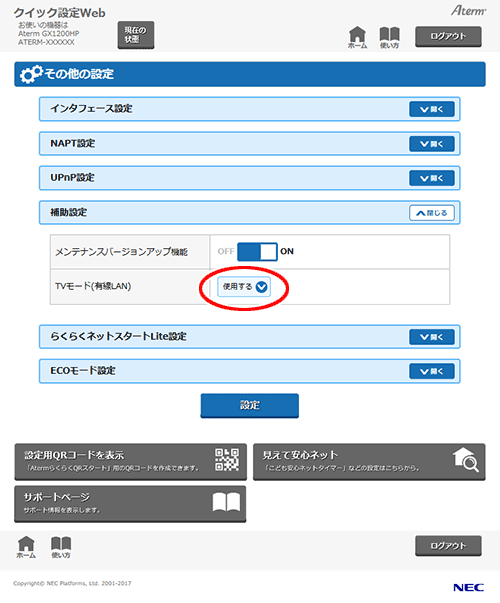Click the NAPT設定 heading text
This screenshot has width=500, height=603.
coord(73,143)
